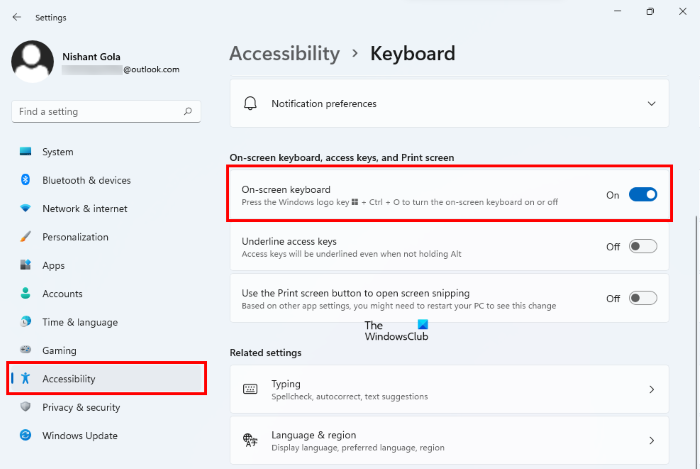700x469 pixels.
Task: Click the Bluetooth & devices icon
Action: pyautogui.click(x=26, y=180)
